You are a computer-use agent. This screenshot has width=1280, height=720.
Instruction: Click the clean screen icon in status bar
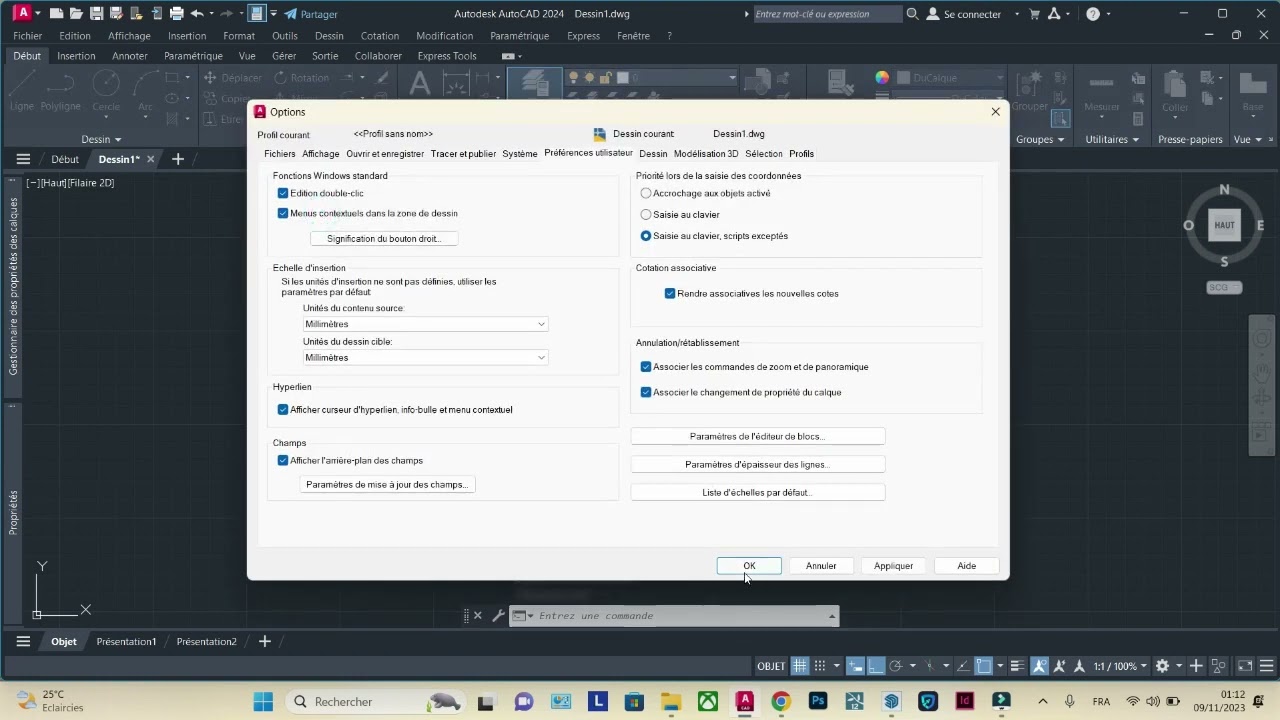coord(1245,666)
